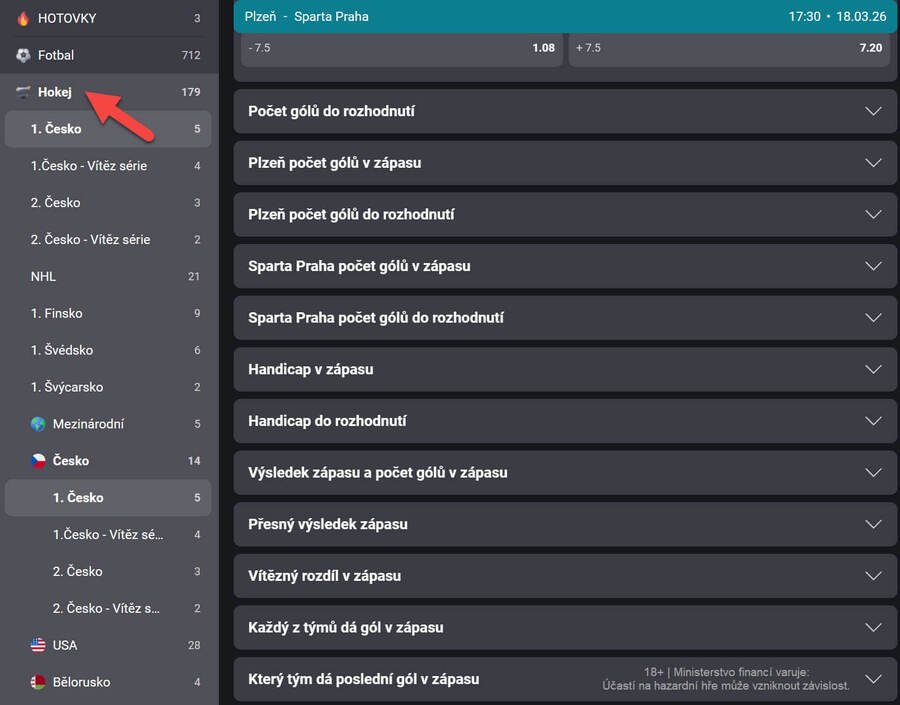Image resolution: width=900 pixels, height=705 pixels.
Task: Expand Sparta Praha počet gólů v zápasu
Action: [x=565, y=266]
